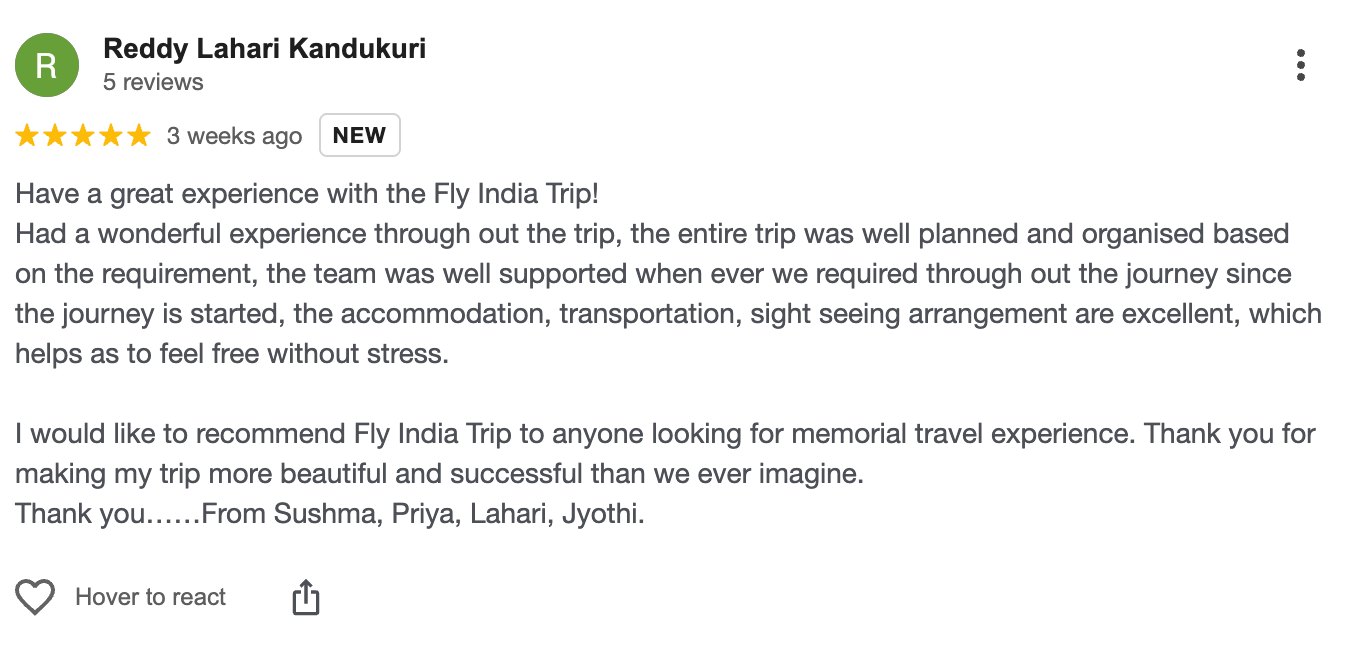Click the "Hover to react" label
This screenshot has width=1356, height=654.
pos(151,598)
